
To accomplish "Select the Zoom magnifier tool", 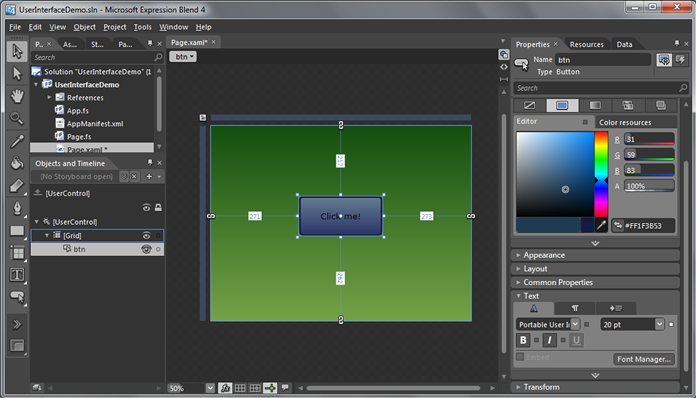I will [17, 118].
